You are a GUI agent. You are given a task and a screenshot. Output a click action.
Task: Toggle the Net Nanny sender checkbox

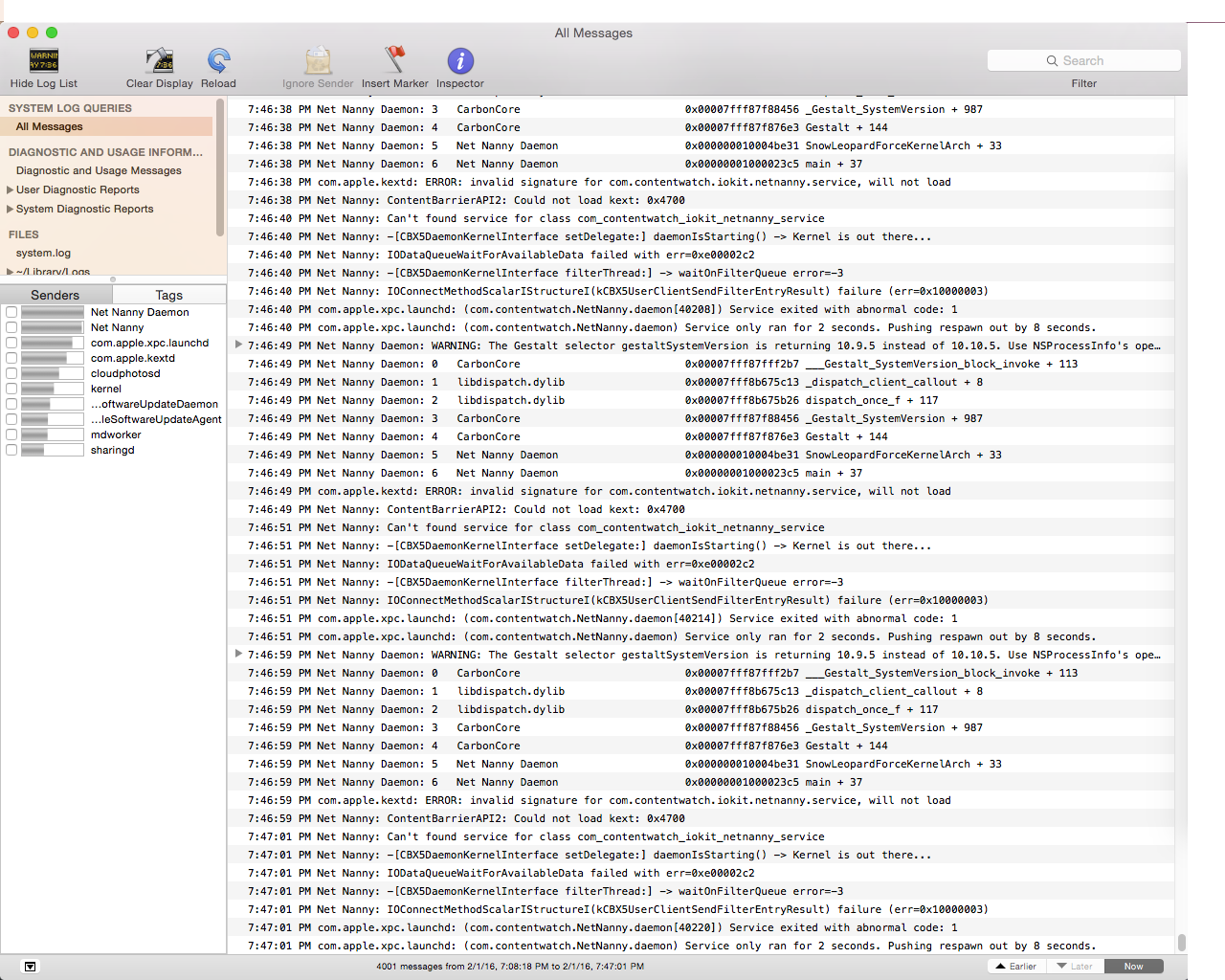tap(11, 327)
